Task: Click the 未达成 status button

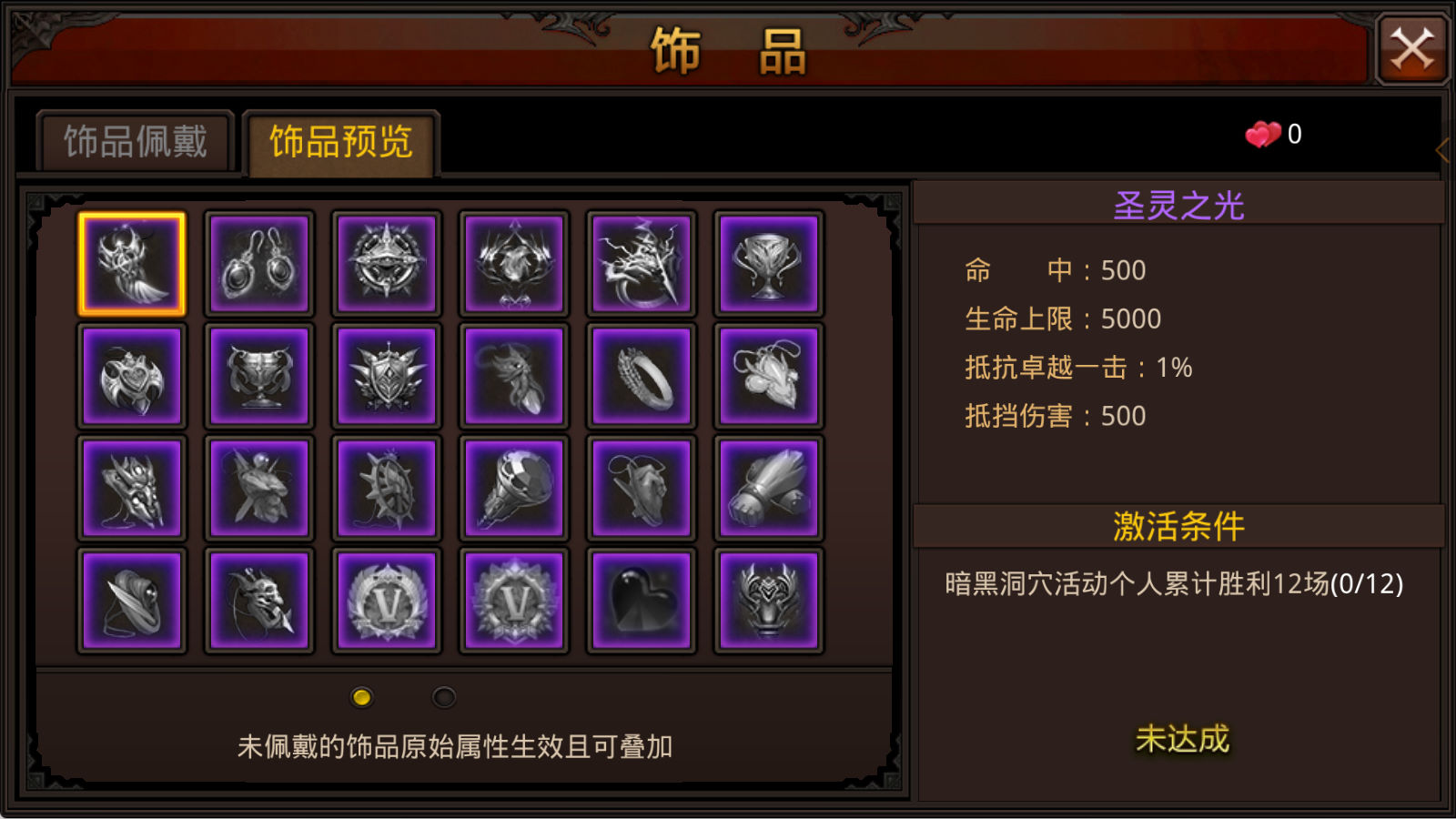Action: (1182, 739)
